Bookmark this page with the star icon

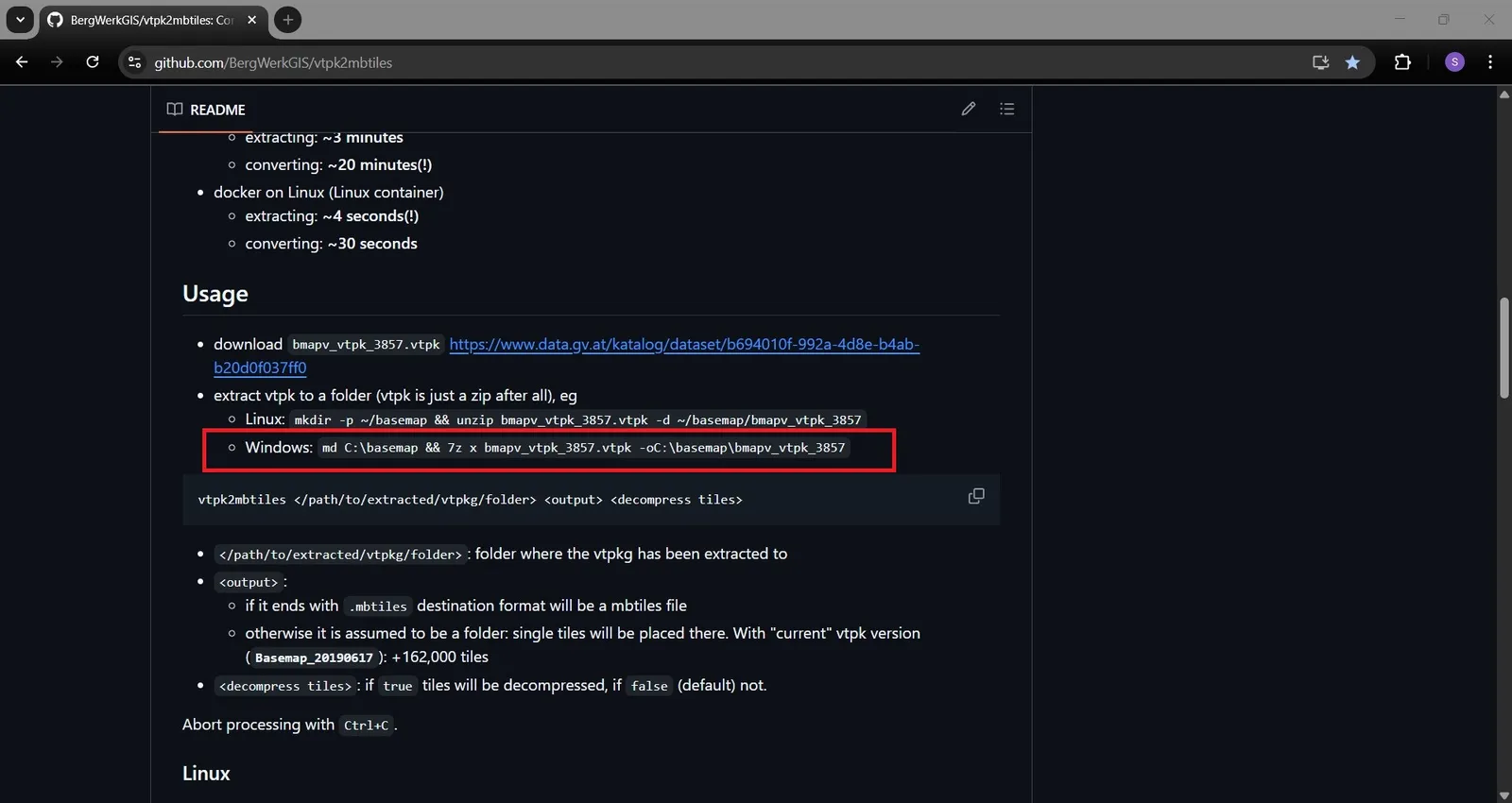click(1352, 62)
